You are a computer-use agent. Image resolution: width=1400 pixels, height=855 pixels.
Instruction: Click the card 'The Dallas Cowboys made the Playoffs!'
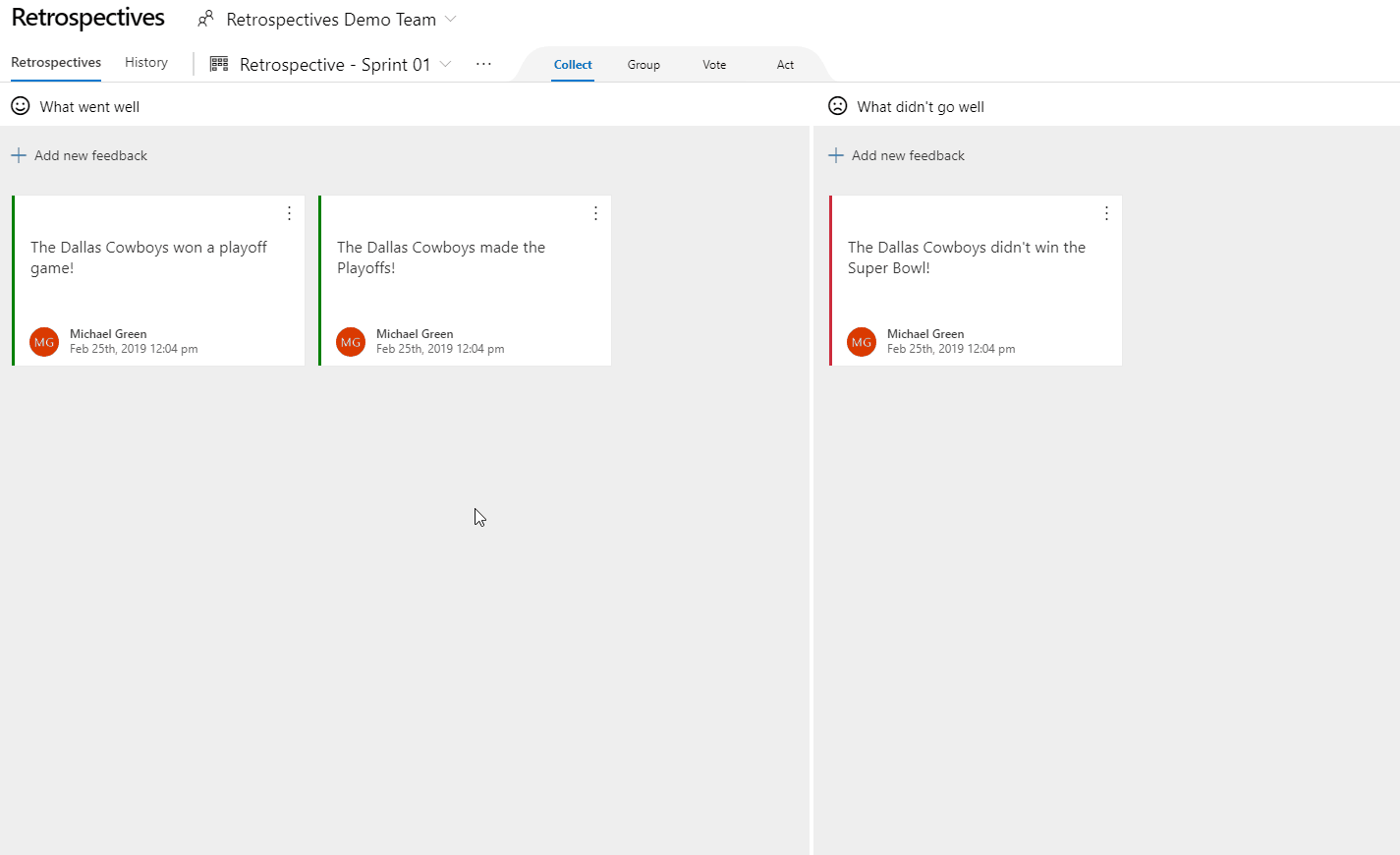[x=465, y=280]
